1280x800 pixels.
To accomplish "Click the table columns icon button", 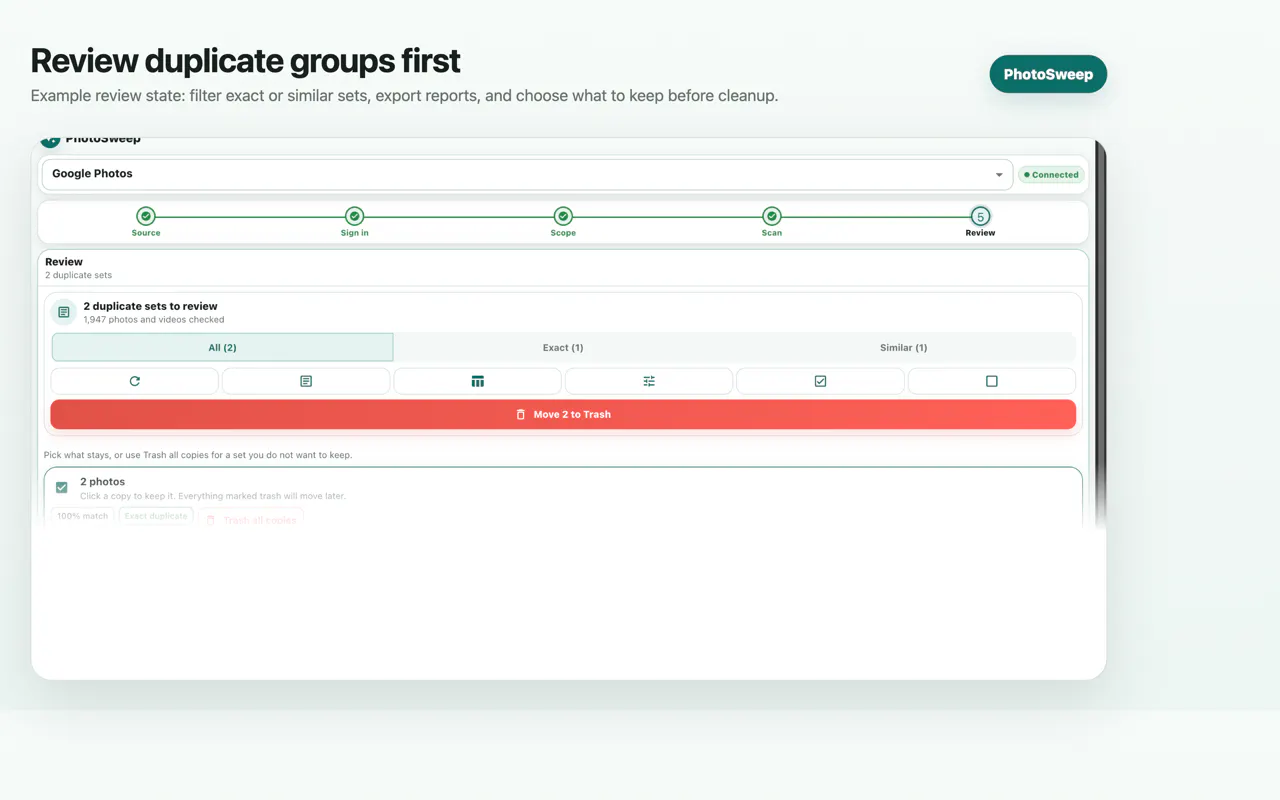I will 478,381.
